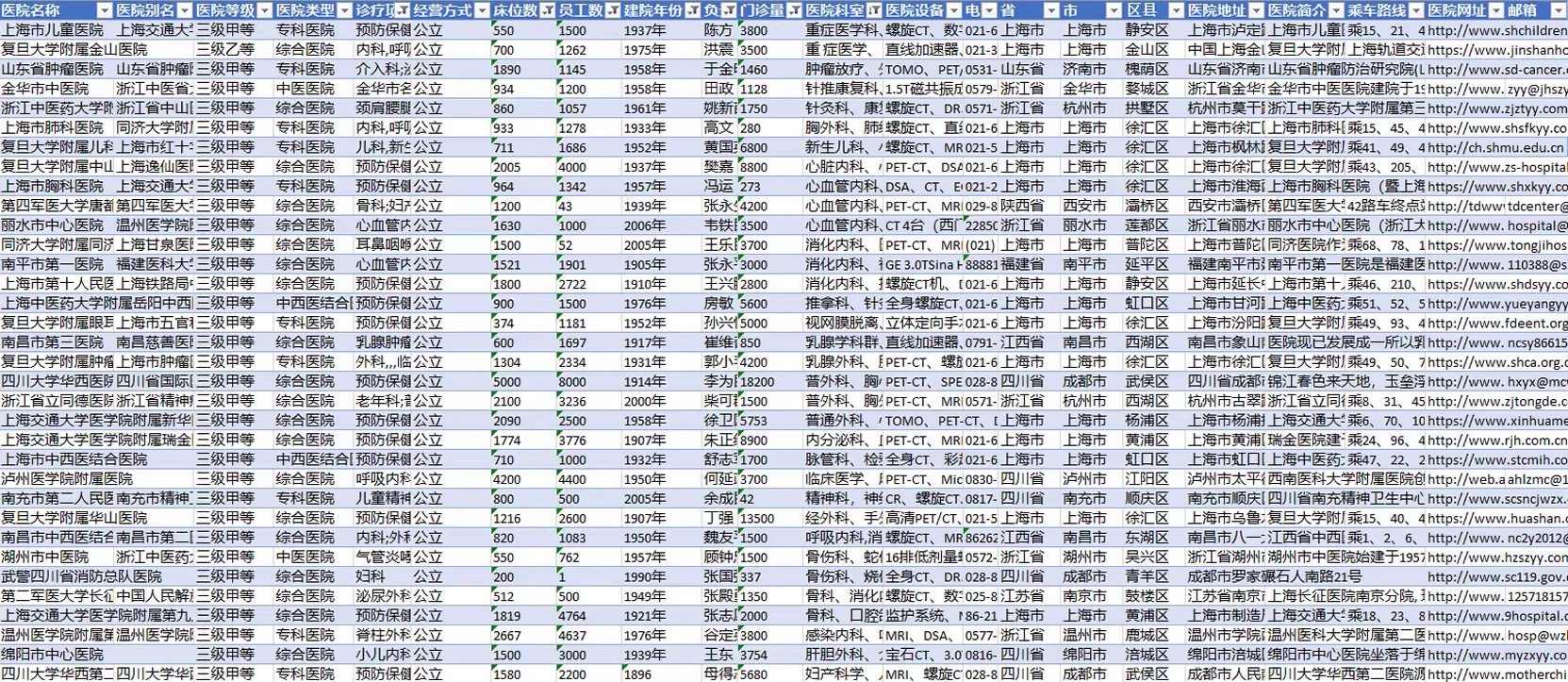Open the active filter button on 员工数 column

(614, 10)
